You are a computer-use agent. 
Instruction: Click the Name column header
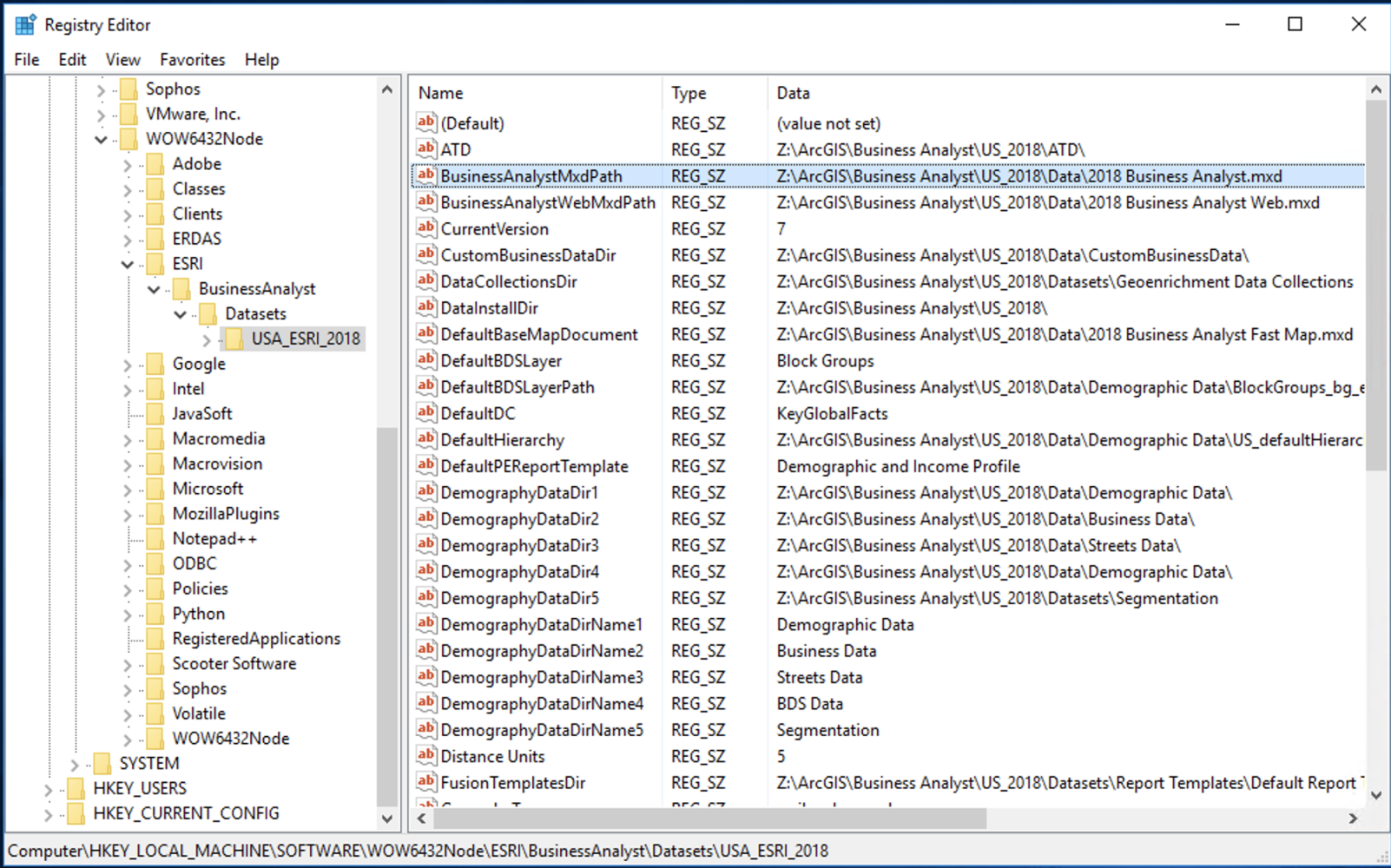[536, 93]
